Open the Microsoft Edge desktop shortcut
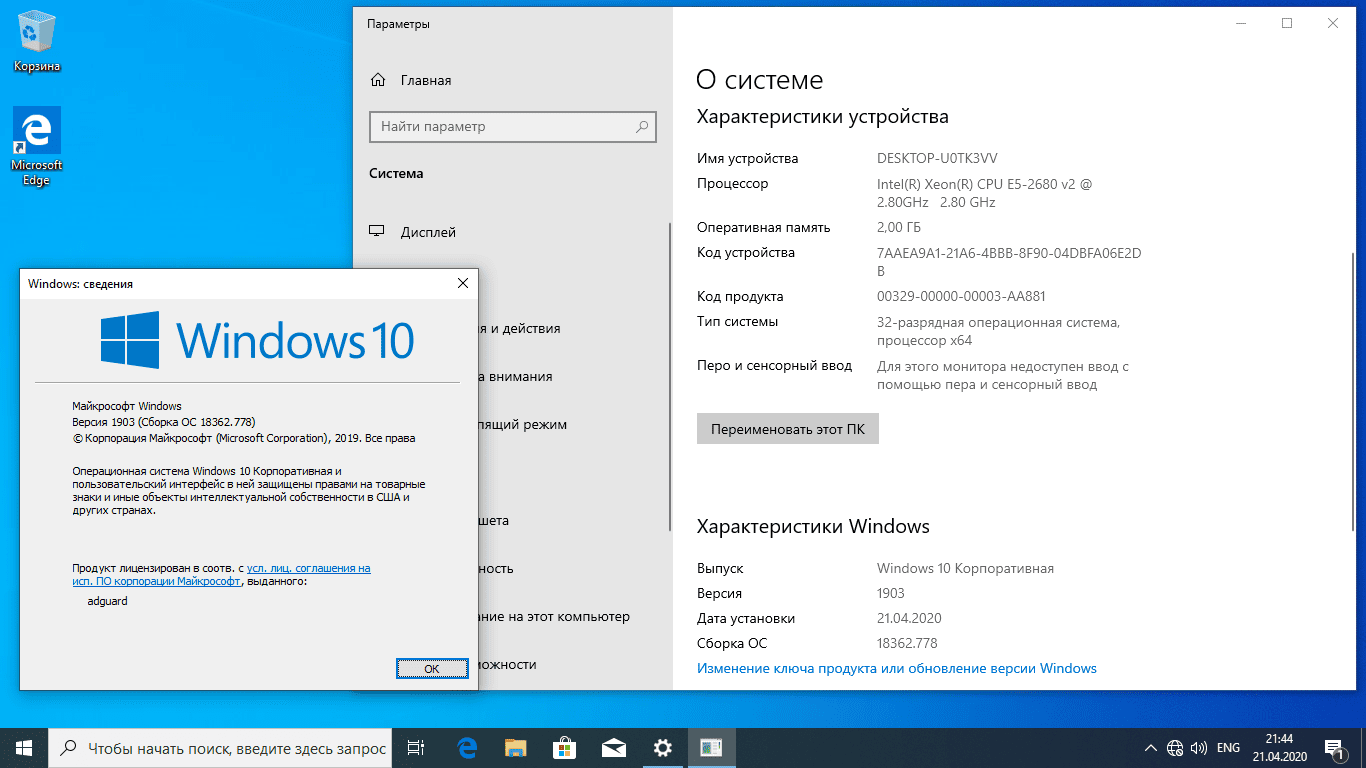Image resolution: width=1366 pixels, height=768 pixels. (37, 147)
